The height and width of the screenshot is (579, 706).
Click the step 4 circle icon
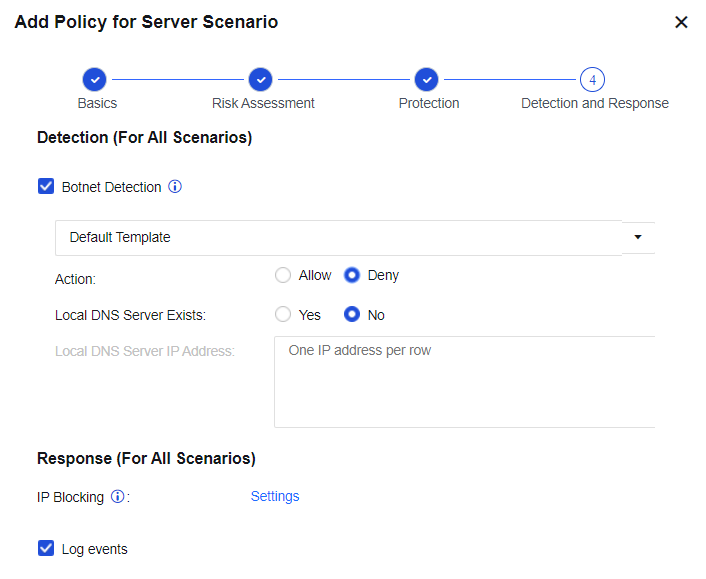(592, 79)
